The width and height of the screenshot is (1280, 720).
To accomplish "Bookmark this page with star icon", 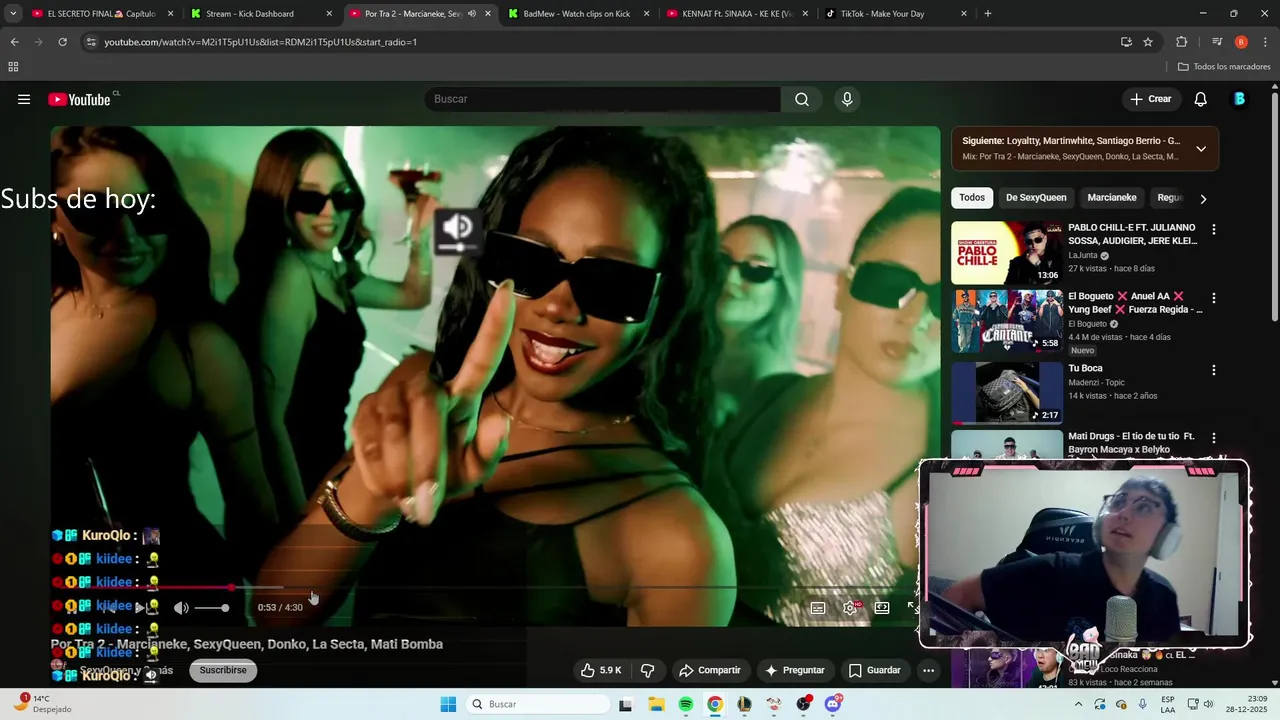I will tap(1148, 42).
